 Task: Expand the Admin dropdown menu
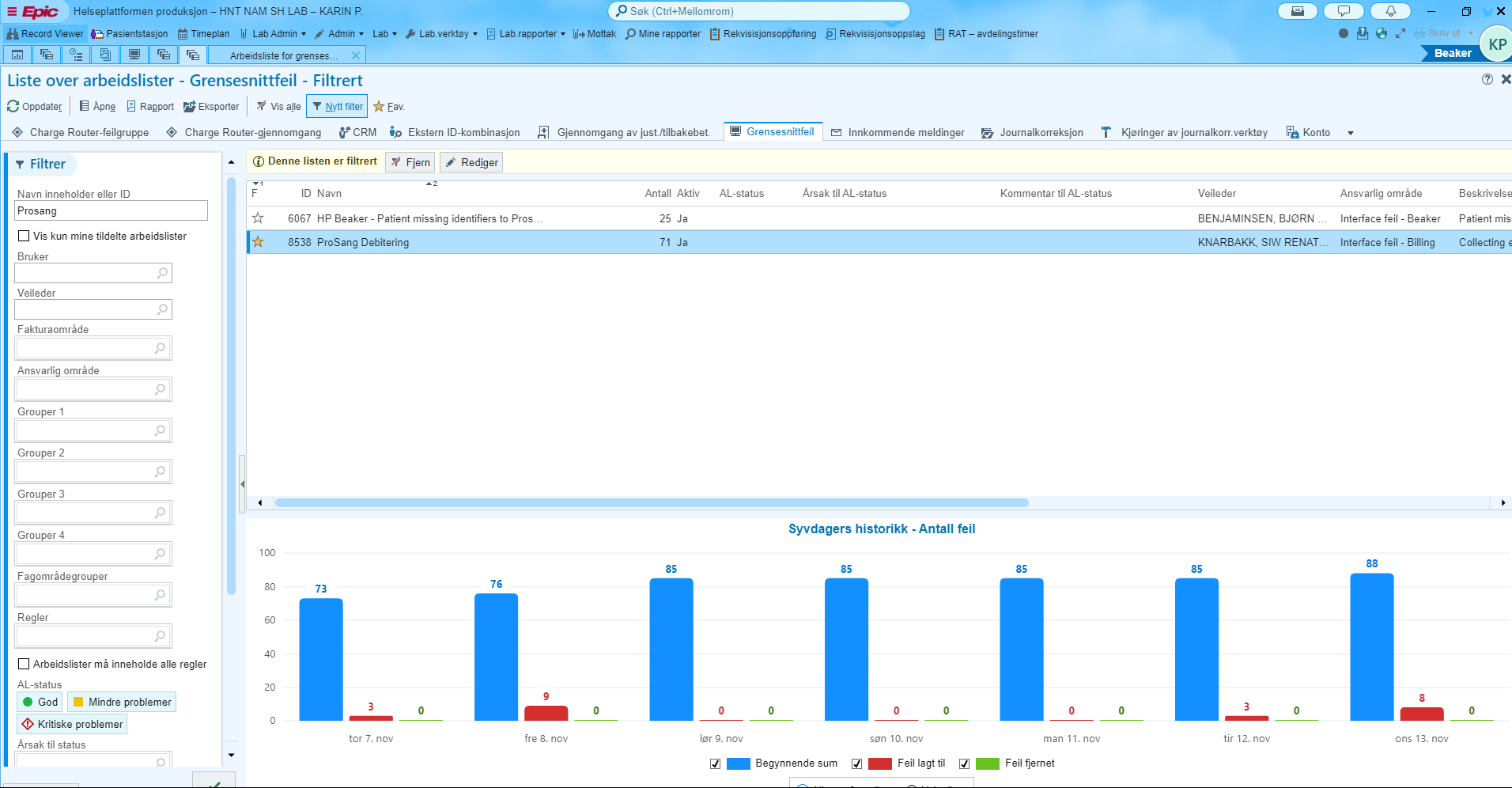[x=339, y=34]
